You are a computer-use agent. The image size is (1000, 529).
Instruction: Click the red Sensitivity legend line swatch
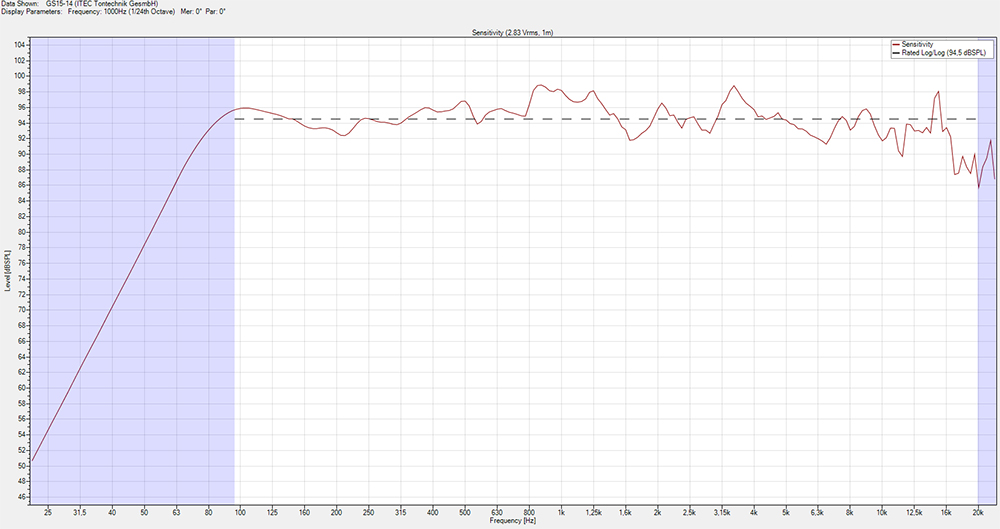(x=895, y=45)
